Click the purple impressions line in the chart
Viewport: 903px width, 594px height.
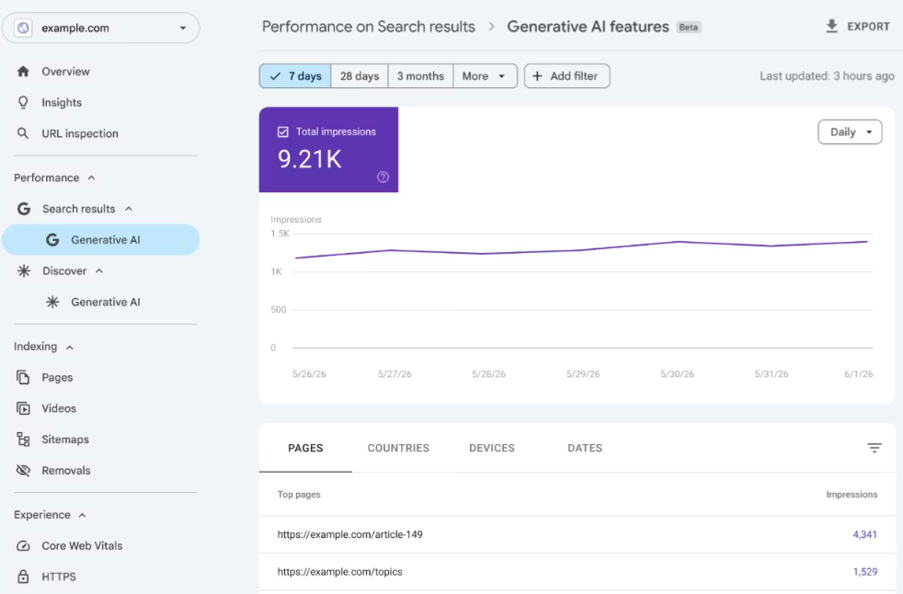[x=582, y=250]
